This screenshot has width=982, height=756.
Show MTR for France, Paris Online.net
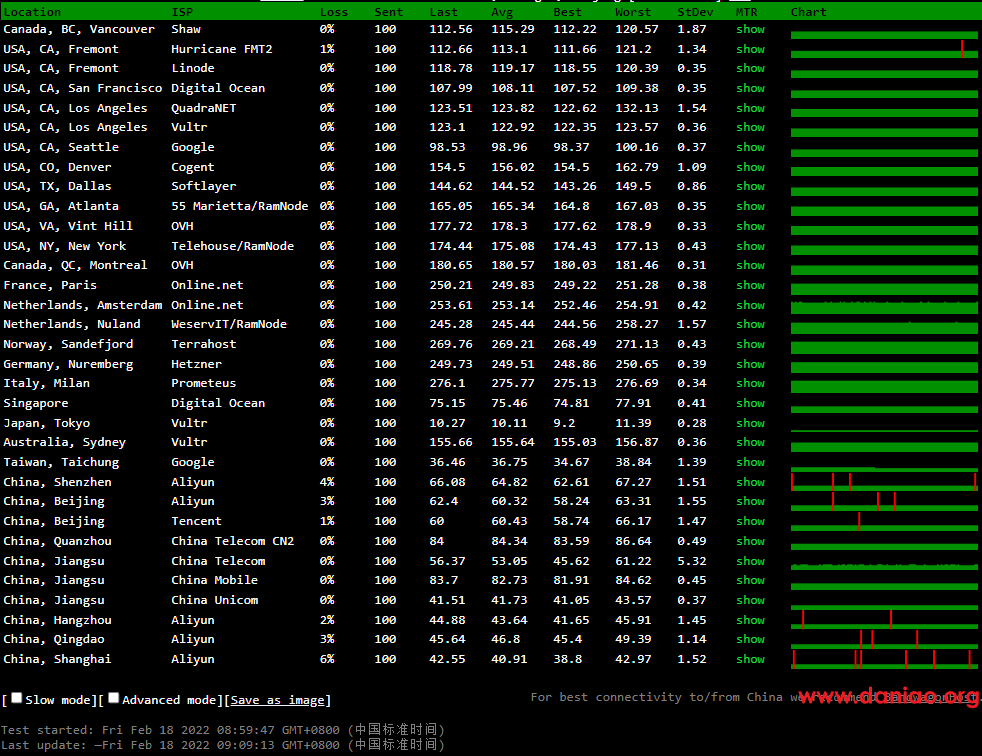pyautogui.click(x=750, y=285)
